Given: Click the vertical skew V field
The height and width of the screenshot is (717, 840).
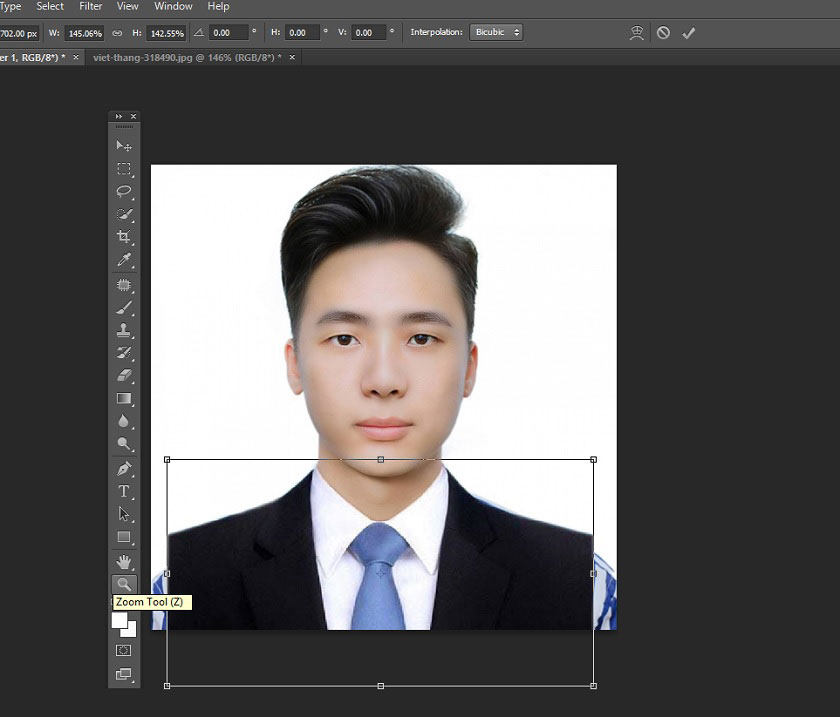Looking at the screenshot, I should (x=369, y=33).
